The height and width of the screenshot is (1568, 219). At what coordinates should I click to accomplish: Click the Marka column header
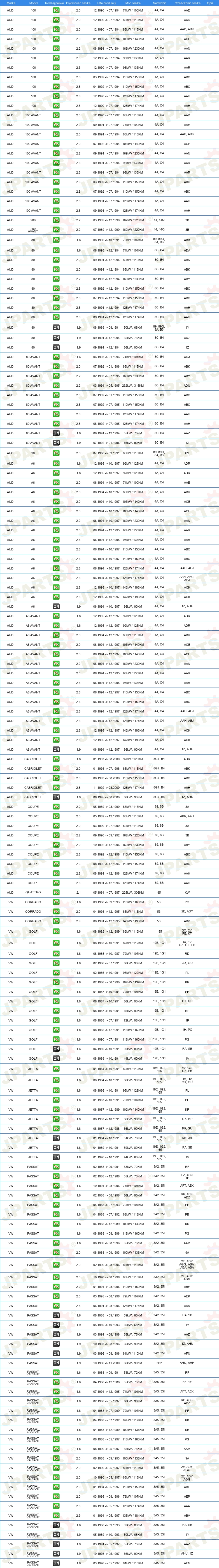11,3
